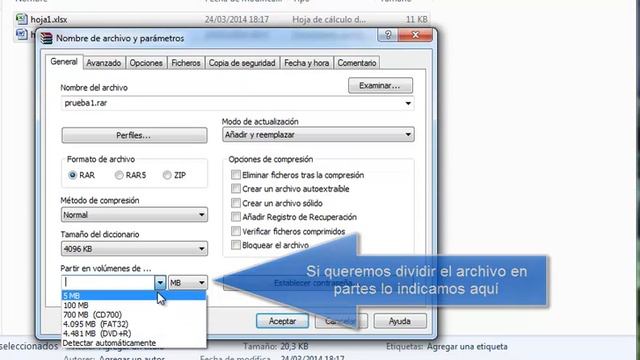Screen dimensions: 640x360
Task: Click the Examinar... button
Action: [x=380, y=86]
